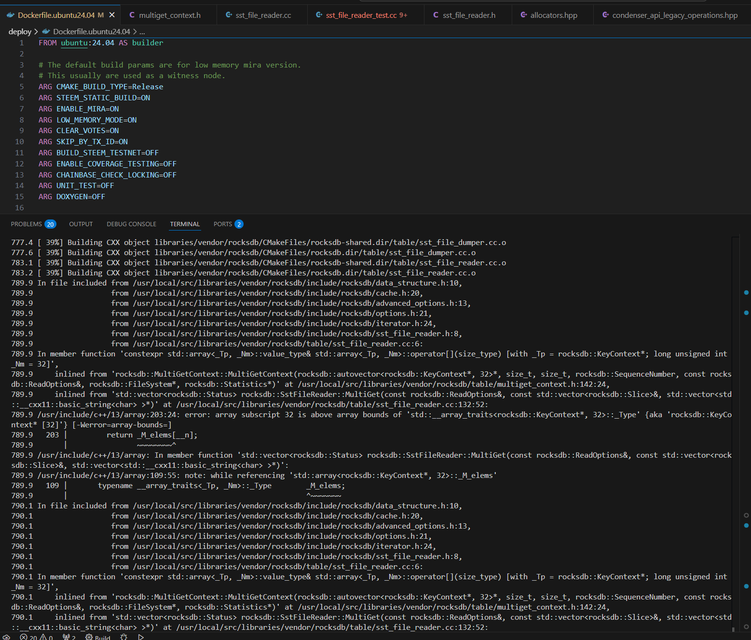Click line number 1 in the editor gutter
Image resolution: width=751 pixels, height=640 pixels.
pos(21,43)
